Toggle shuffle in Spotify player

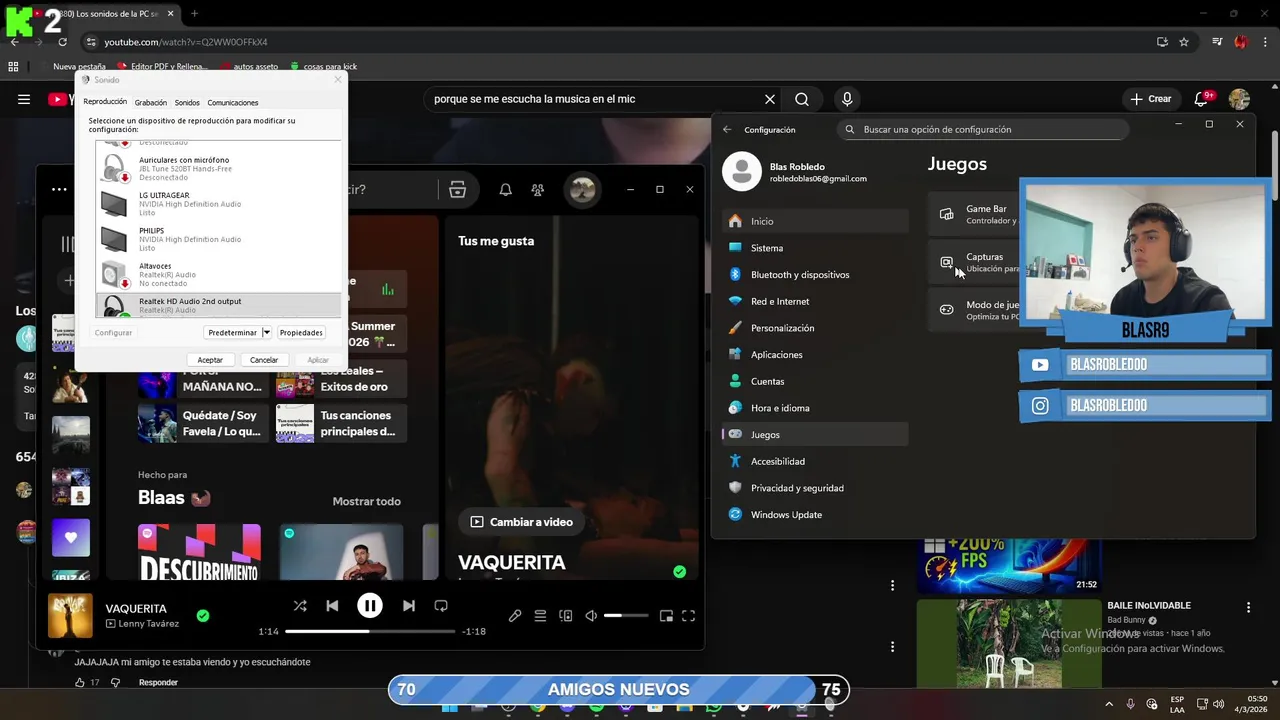point(300,606)
